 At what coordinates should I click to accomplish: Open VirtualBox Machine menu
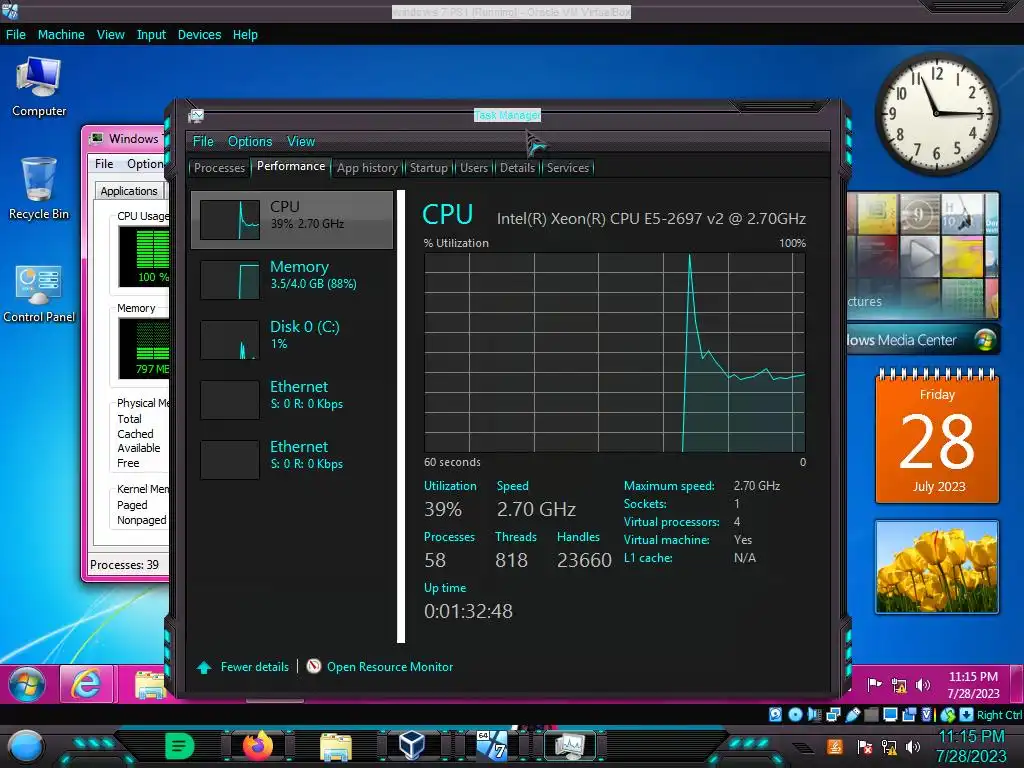[x=61, y=35]
